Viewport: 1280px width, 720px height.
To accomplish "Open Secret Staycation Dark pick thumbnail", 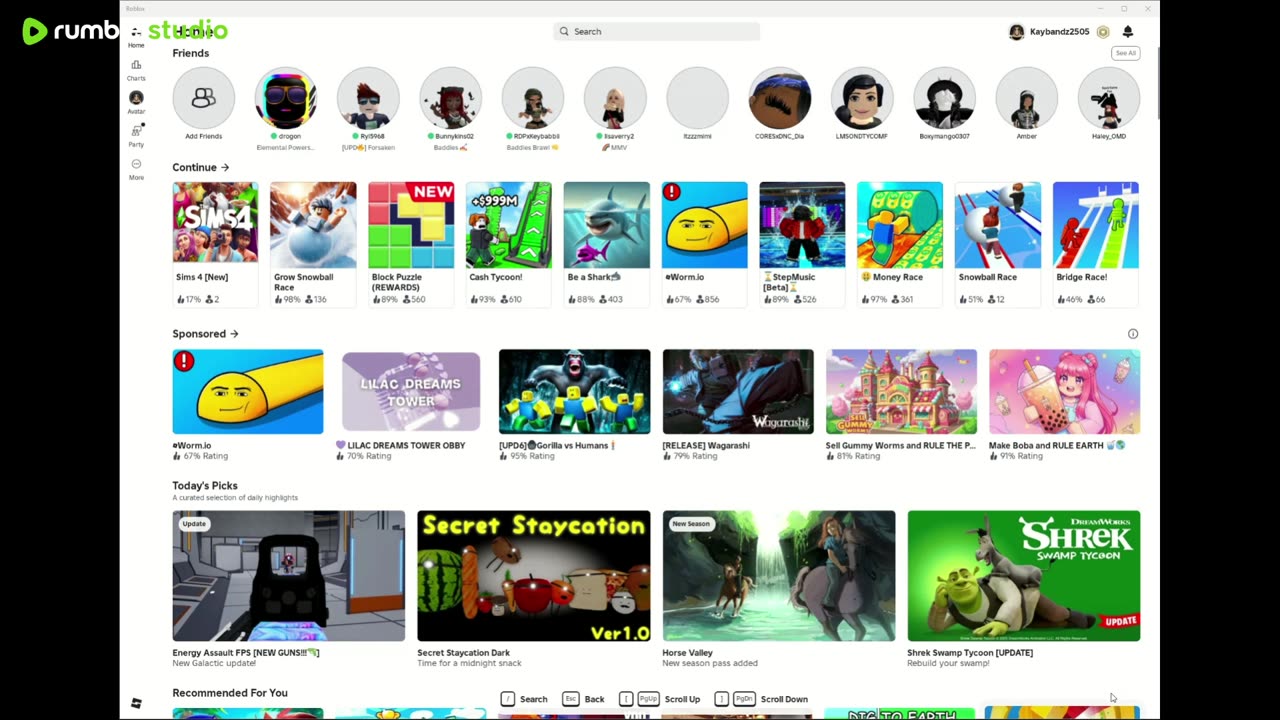I will (534, 576).
